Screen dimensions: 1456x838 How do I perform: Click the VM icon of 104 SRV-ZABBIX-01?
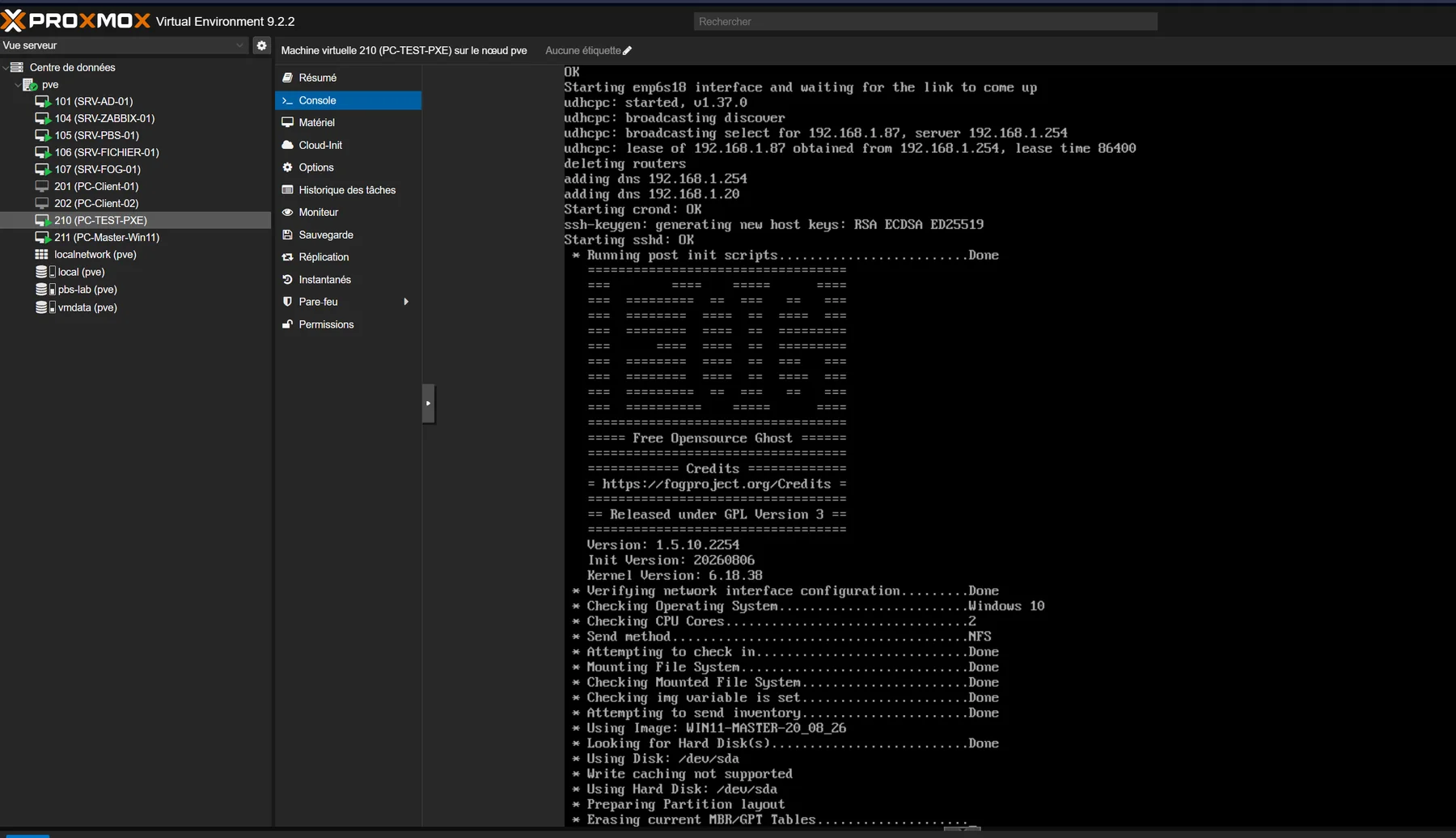pyautogui.click(x=43, y=118)
